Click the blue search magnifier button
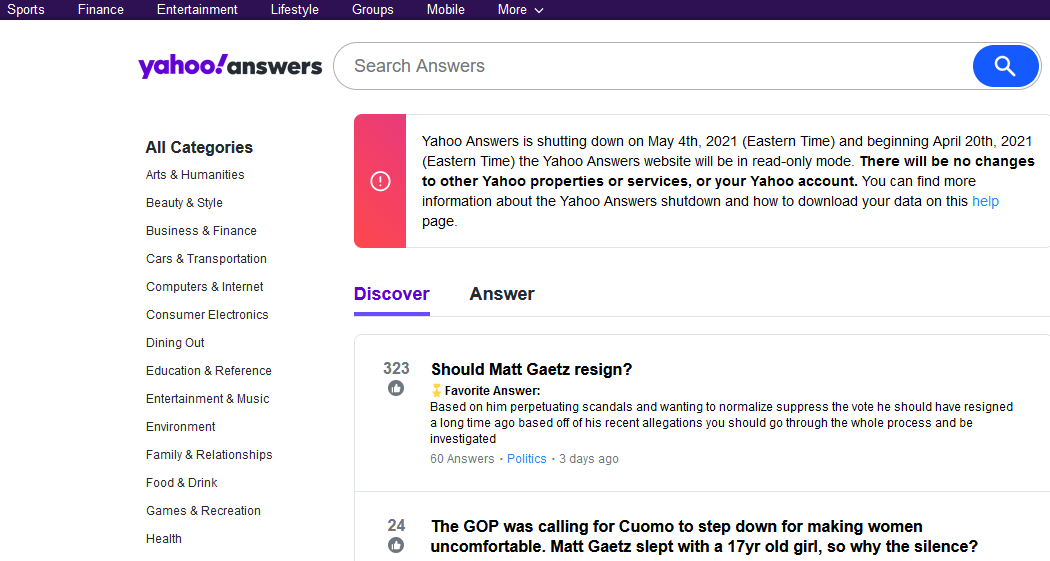 tap(1005, 66)
